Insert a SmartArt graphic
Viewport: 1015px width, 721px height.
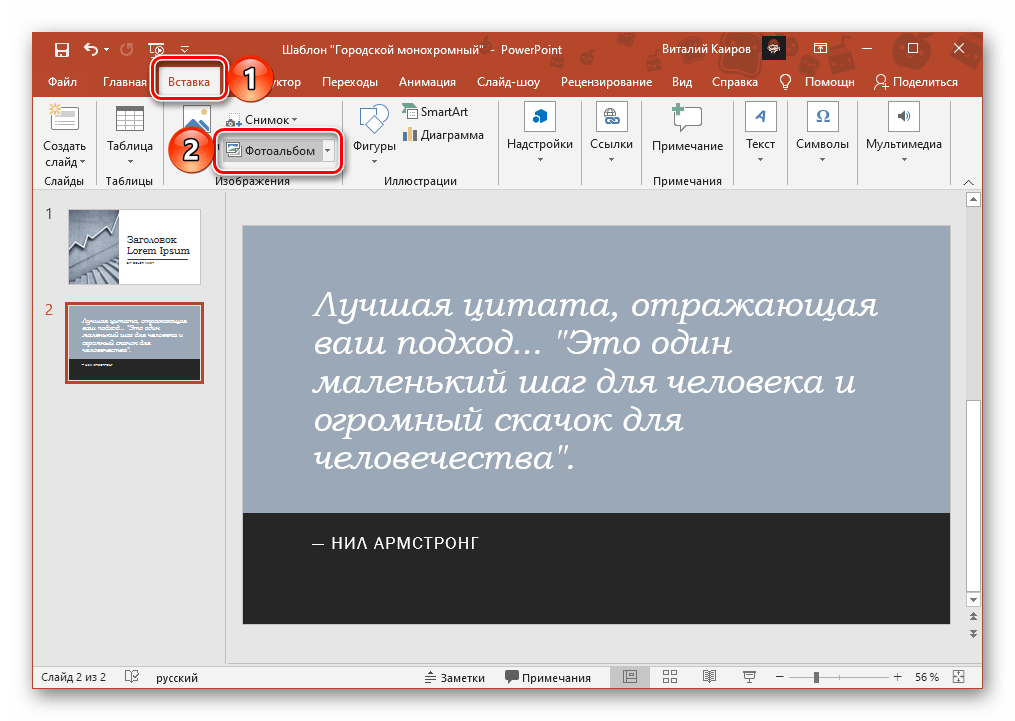435,112
